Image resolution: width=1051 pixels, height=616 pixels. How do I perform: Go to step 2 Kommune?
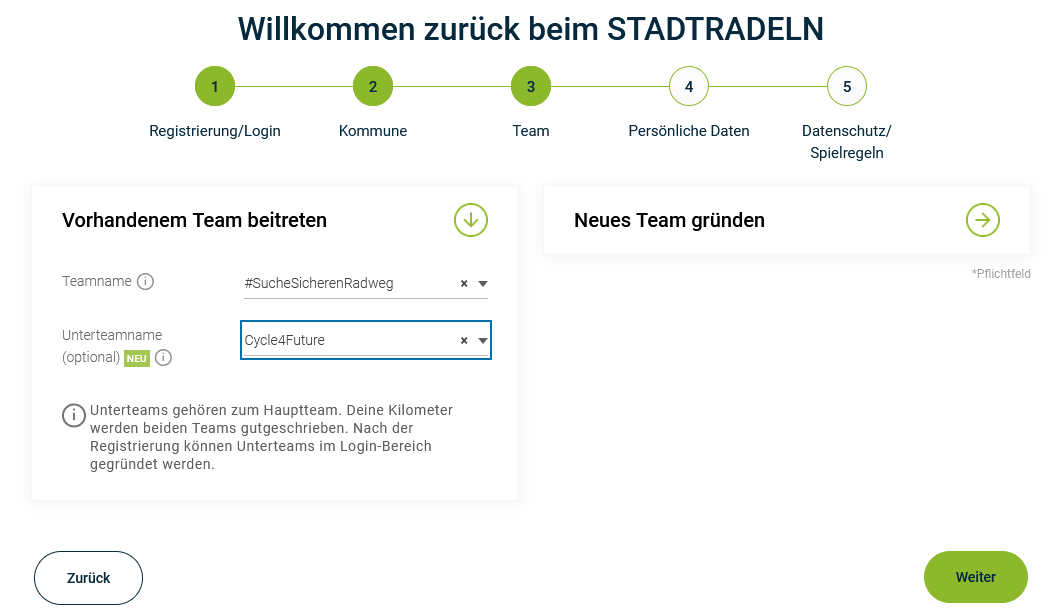[373, 87]
